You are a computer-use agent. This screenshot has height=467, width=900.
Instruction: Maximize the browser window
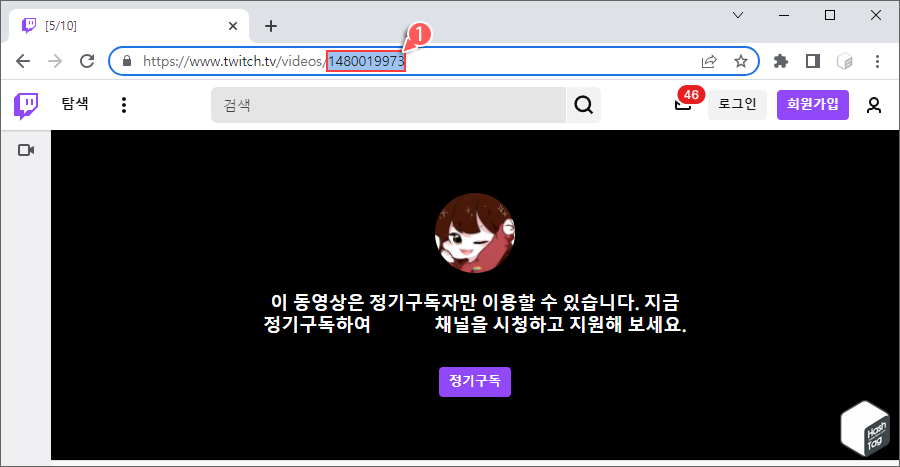(x=830, y=15)
